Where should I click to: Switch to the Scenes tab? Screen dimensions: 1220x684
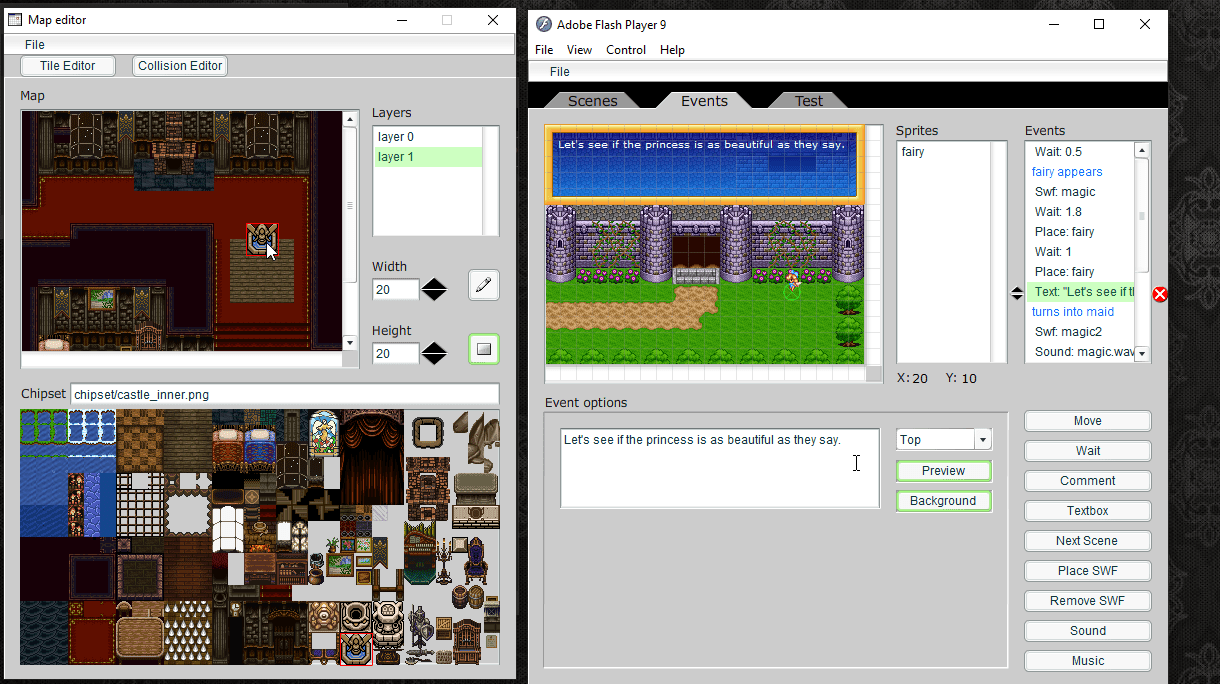coord(593,100)
